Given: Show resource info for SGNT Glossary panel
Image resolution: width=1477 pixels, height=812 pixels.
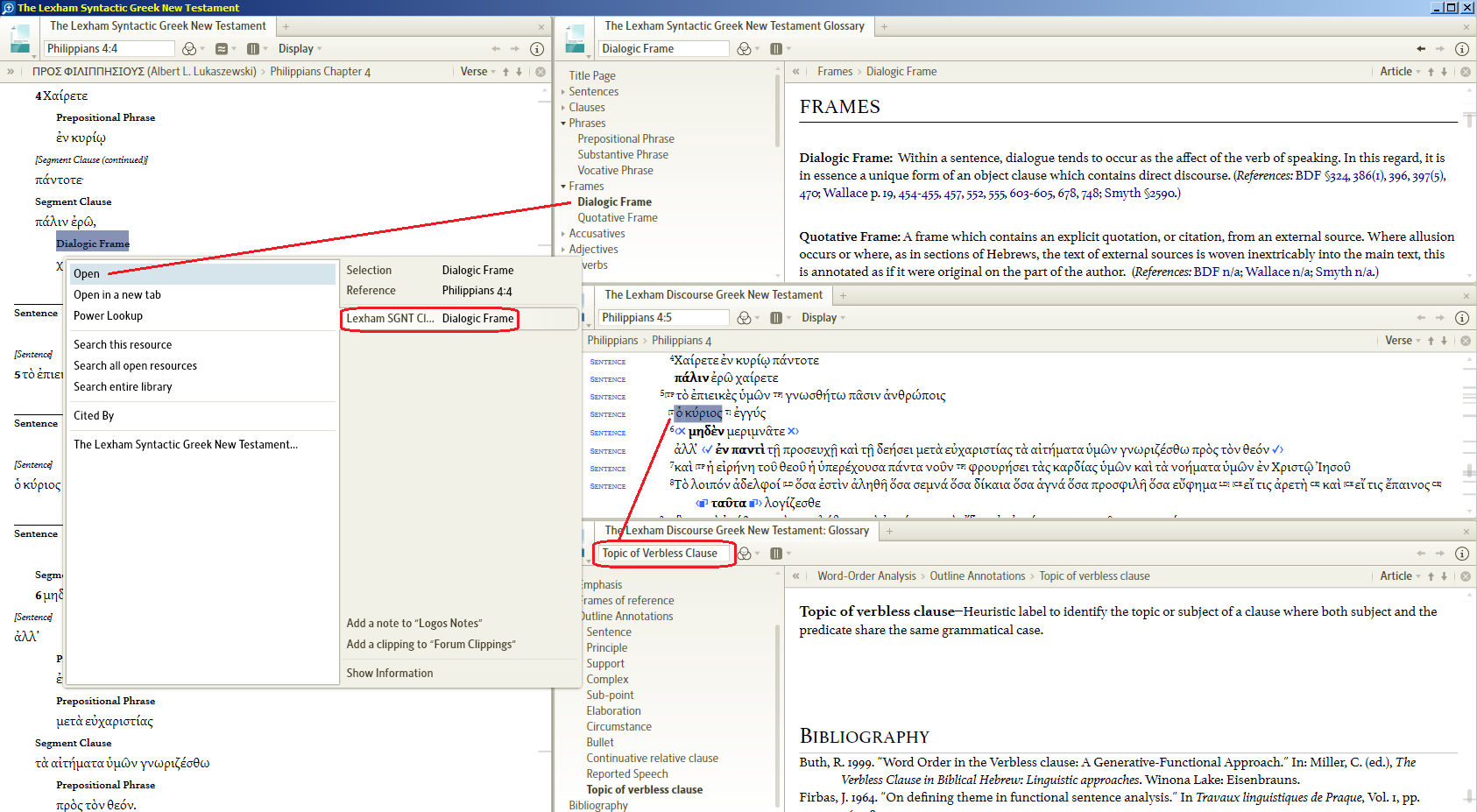Looking at the screenshot, I should click(x=1461, y=49).
